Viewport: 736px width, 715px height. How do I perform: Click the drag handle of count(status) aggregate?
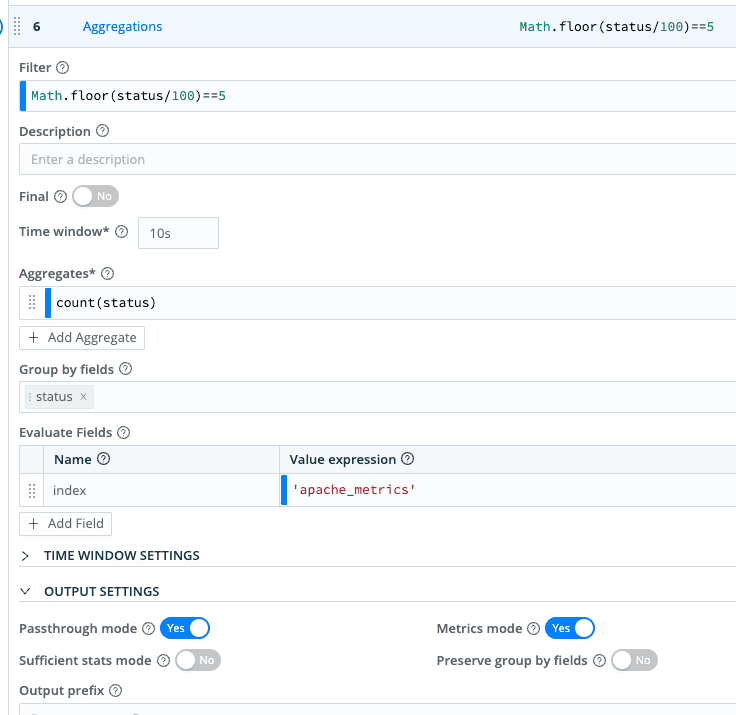[x=32, y=303]
